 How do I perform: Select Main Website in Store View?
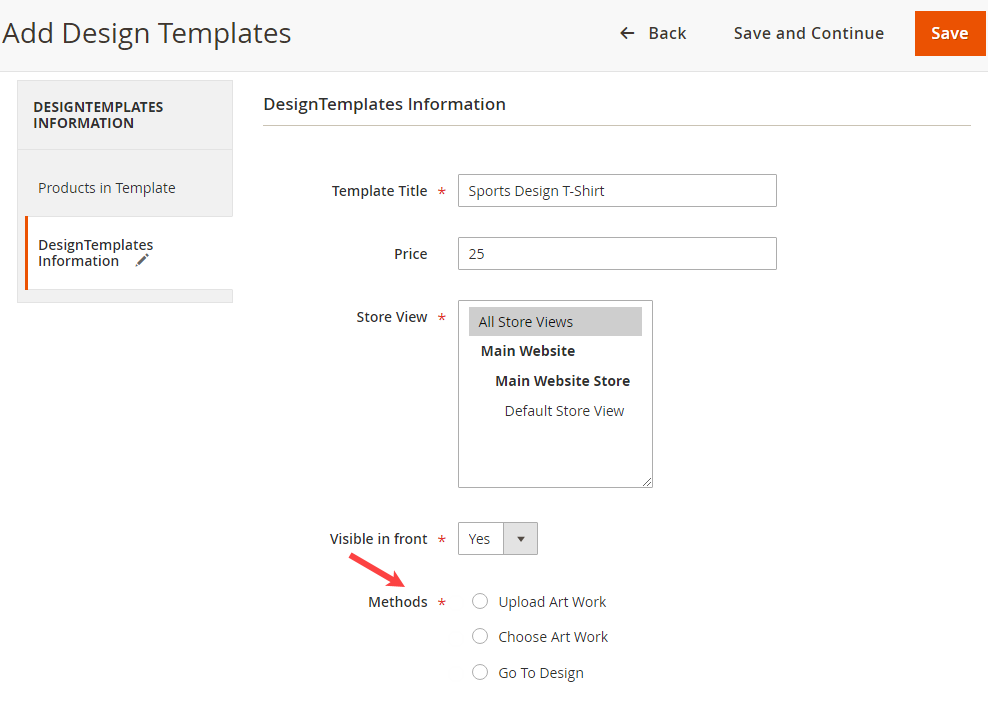pos(528,351)
